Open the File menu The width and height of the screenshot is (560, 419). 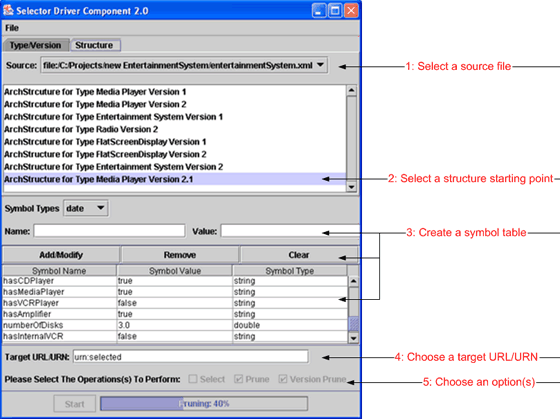[x=12, y=28]
